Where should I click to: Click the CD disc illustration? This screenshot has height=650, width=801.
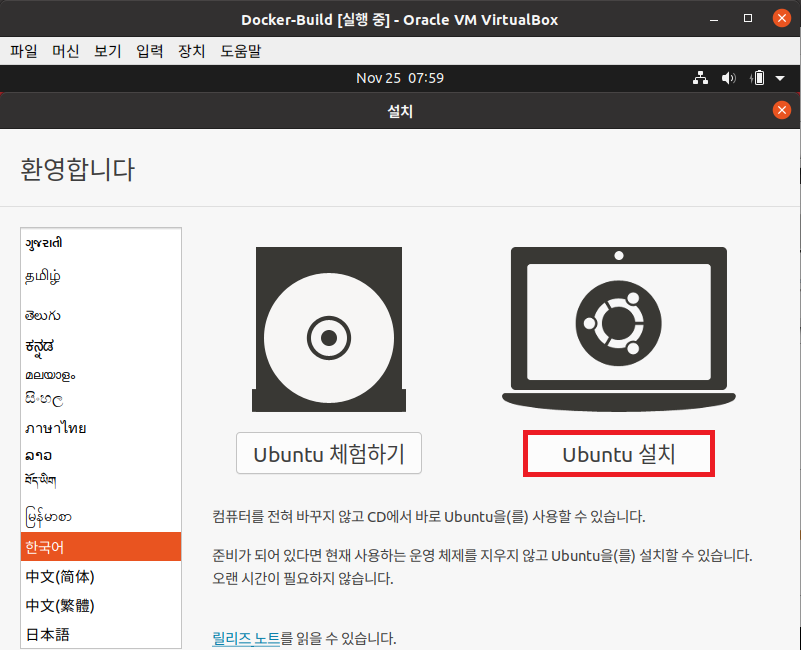(x=329, y=329)
